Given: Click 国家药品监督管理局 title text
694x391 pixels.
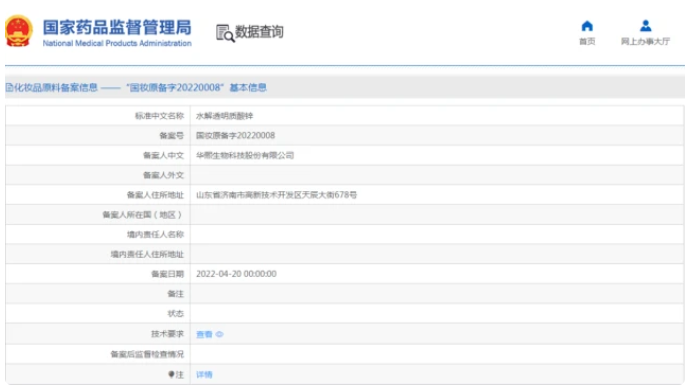Looking at the screenshot, I should tap(117, 27).
